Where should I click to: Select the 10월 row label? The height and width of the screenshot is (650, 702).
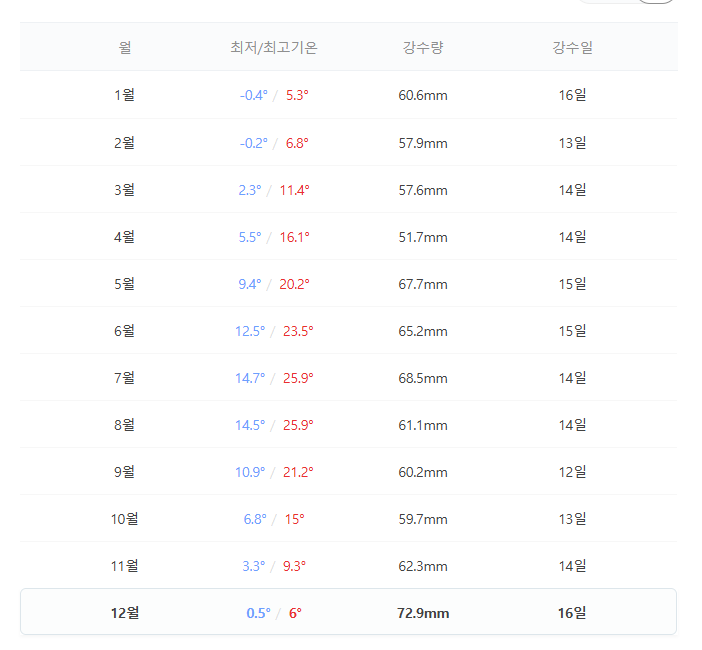(x=124, y=519)
